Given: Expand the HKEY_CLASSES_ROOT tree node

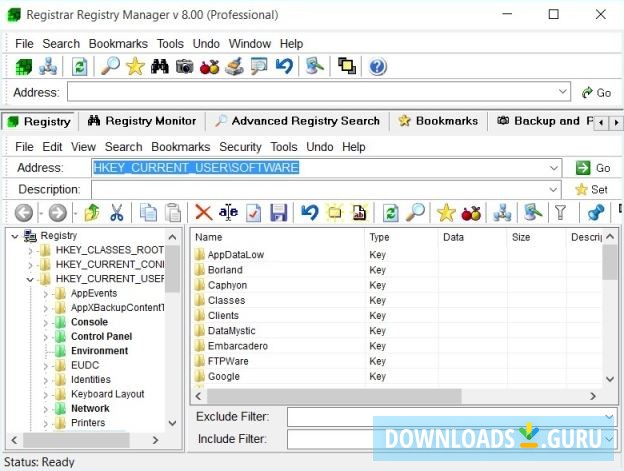Looking at the screenshot, I should [30, 251].
